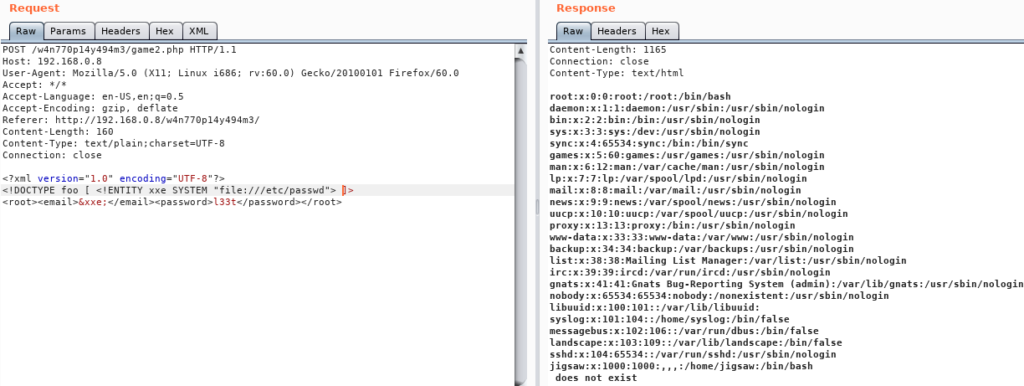Click the POST /w4n770p14y494m3/game2.php request line
1024x386 pixels.
pos(120,50)
